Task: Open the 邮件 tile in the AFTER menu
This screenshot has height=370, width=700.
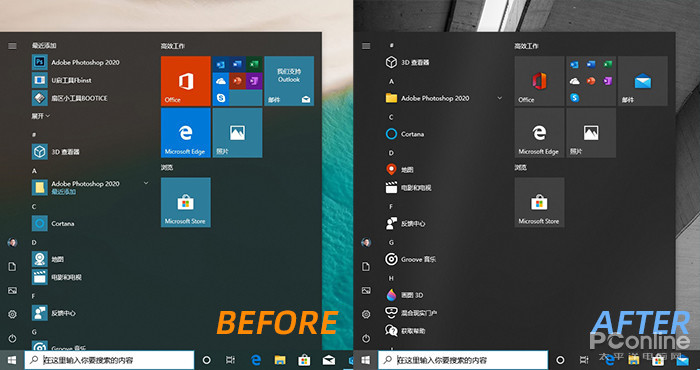Action: point(643,81)
